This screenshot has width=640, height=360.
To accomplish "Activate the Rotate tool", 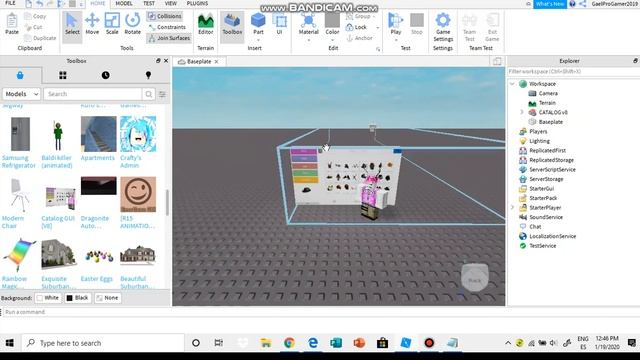I will click(132, 24).
